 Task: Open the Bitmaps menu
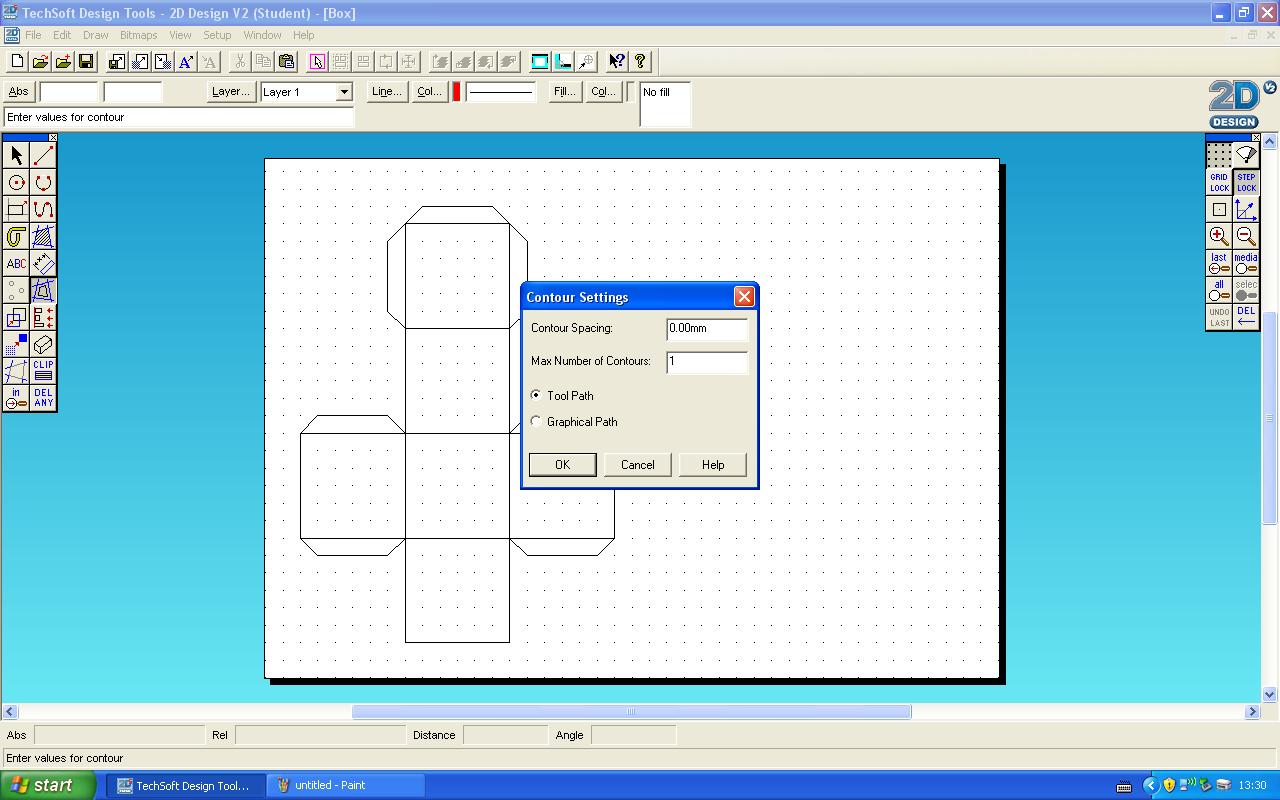138,35
